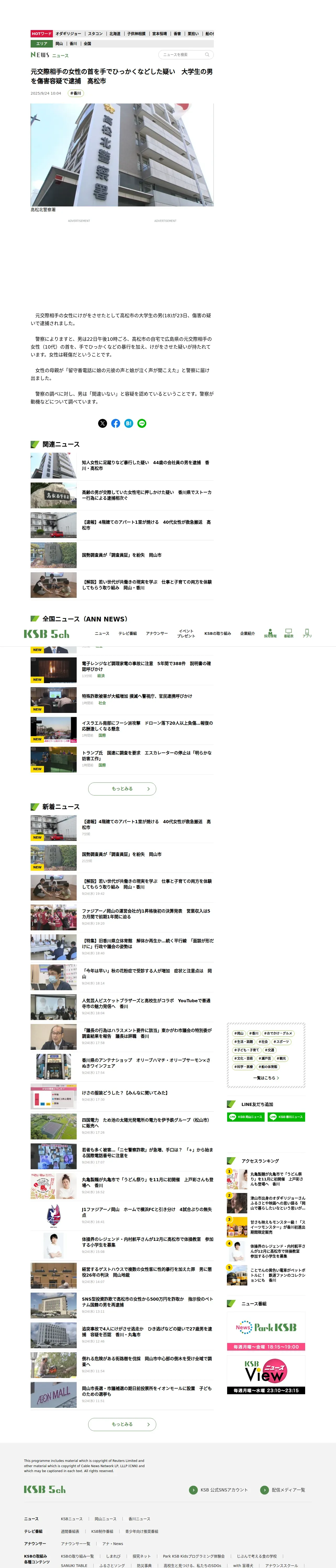Open the 一覧はこちら tag list link
This screenshot has height=1568, width=336.
pos(266,1078)
